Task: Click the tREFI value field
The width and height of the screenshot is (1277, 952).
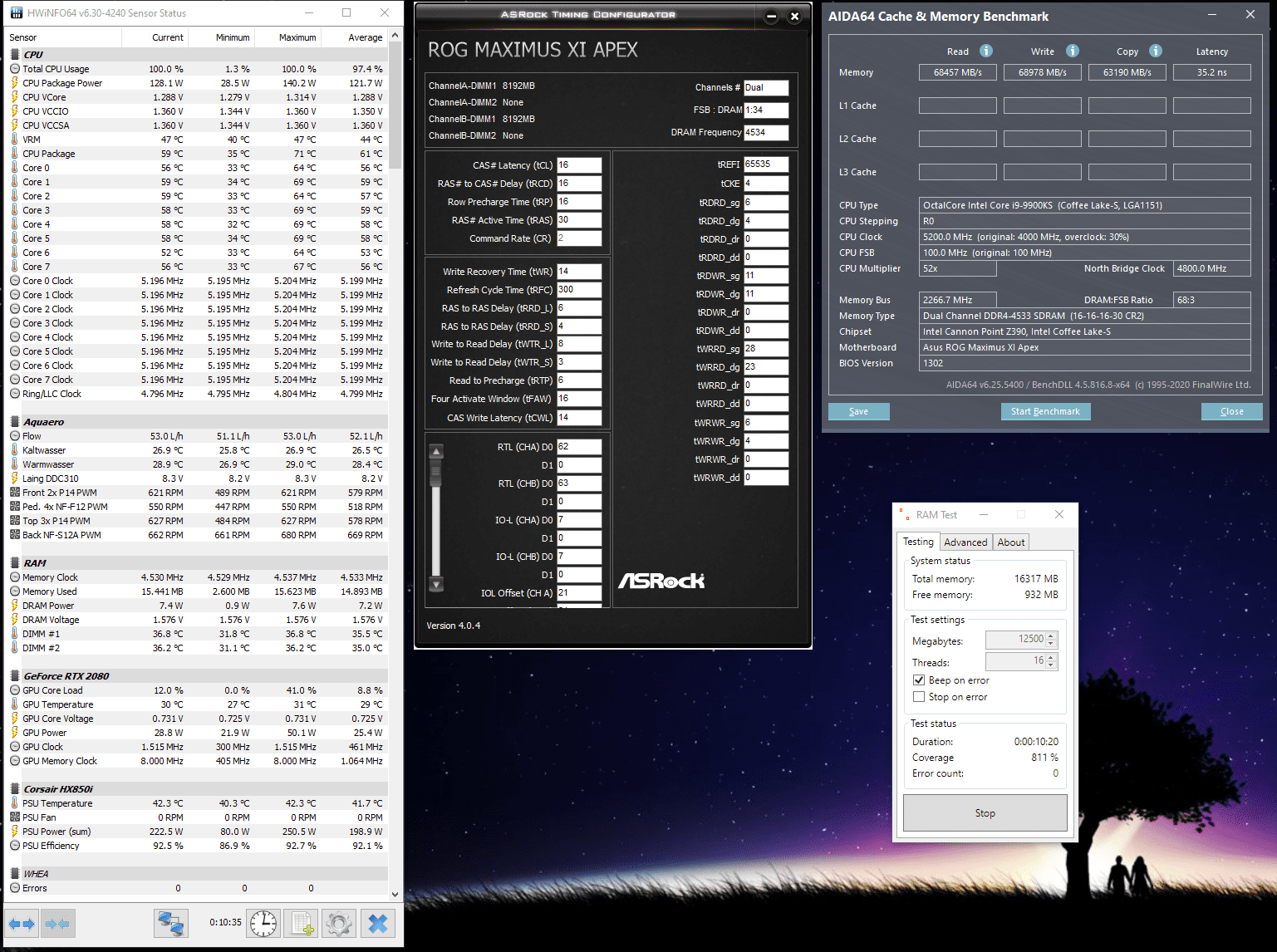Action: [x=766, y=164]
